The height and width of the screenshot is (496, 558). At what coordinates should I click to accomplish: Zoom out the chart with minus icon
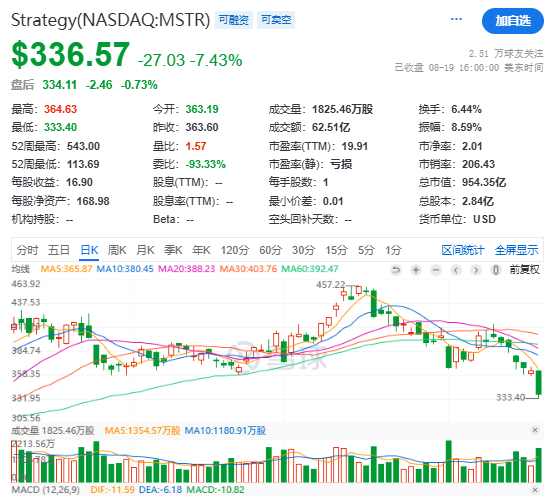(436, 270)
